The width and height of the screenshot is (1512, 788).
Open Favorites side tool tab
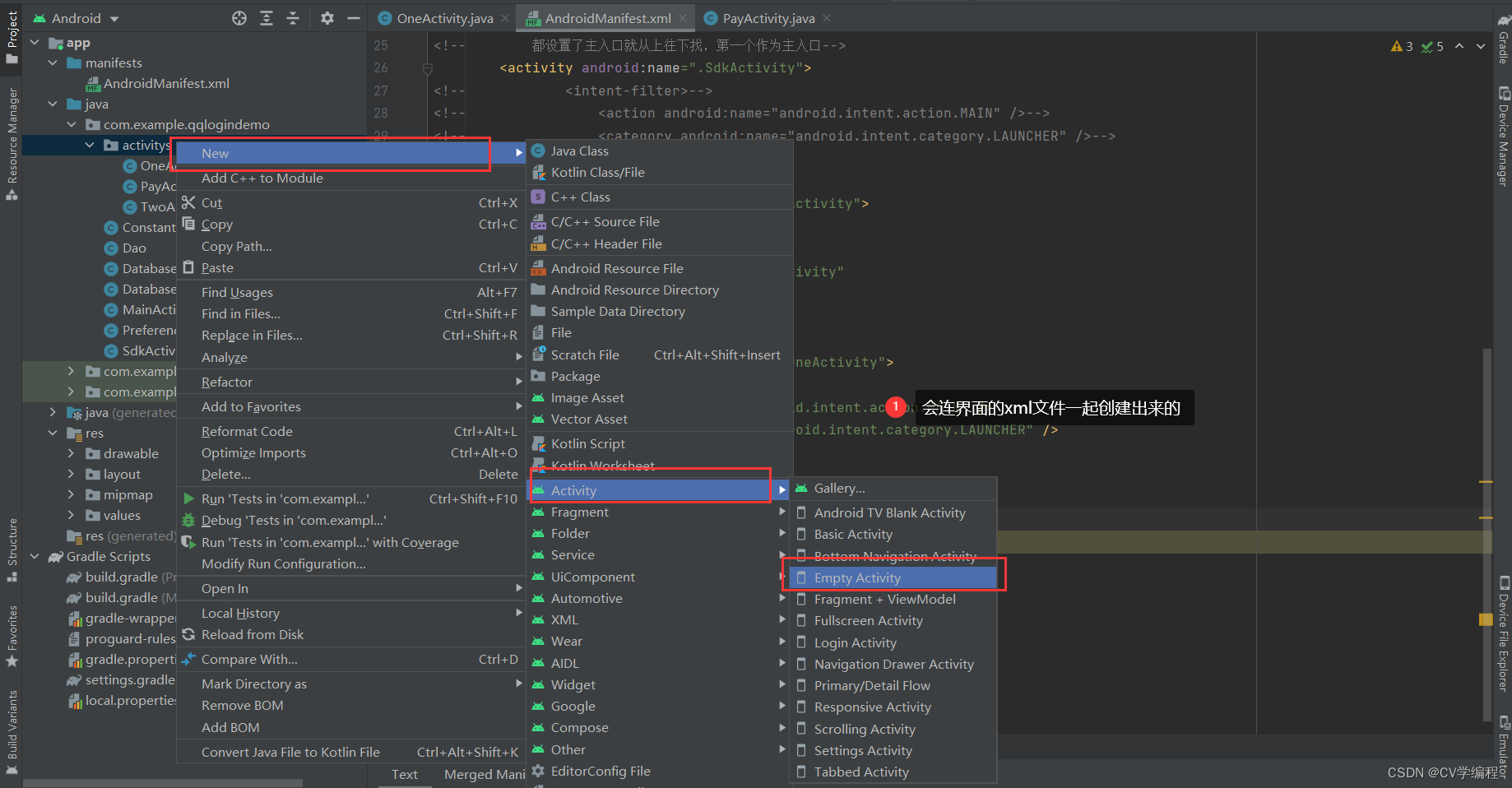pos(12,637)
